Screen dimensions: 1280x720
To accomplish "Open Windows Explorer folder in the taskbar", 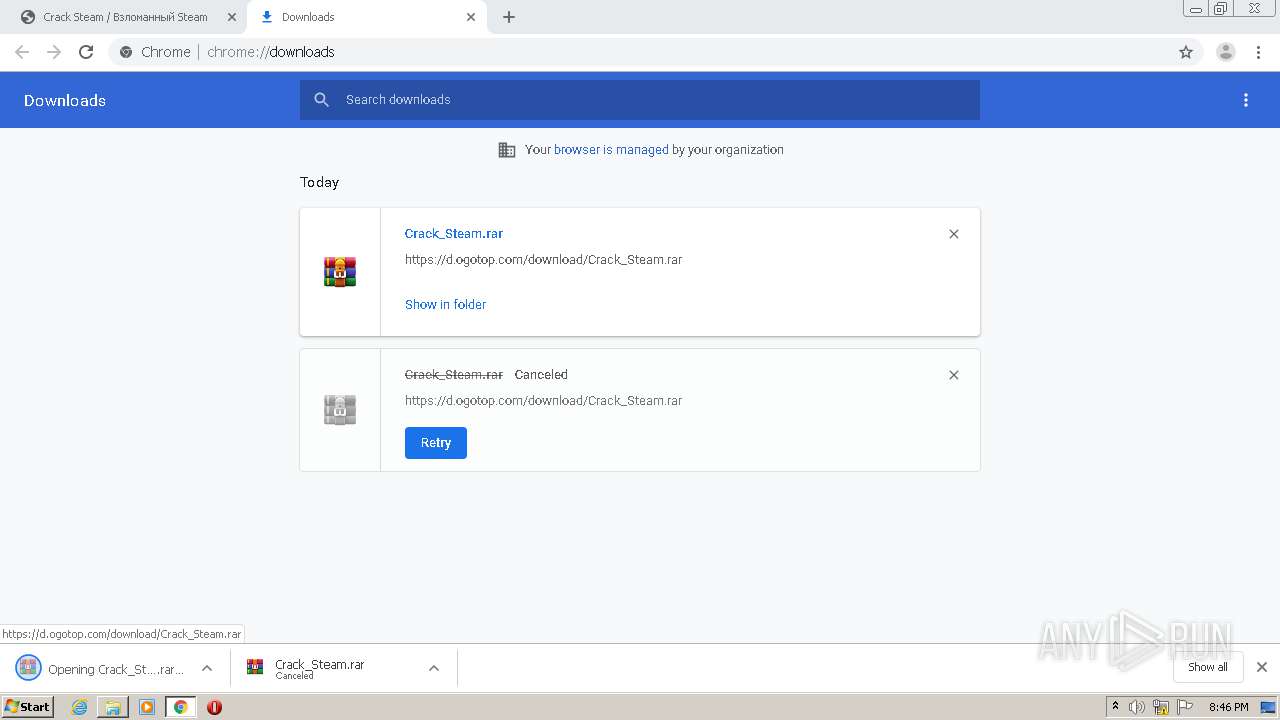I will 113,707.
